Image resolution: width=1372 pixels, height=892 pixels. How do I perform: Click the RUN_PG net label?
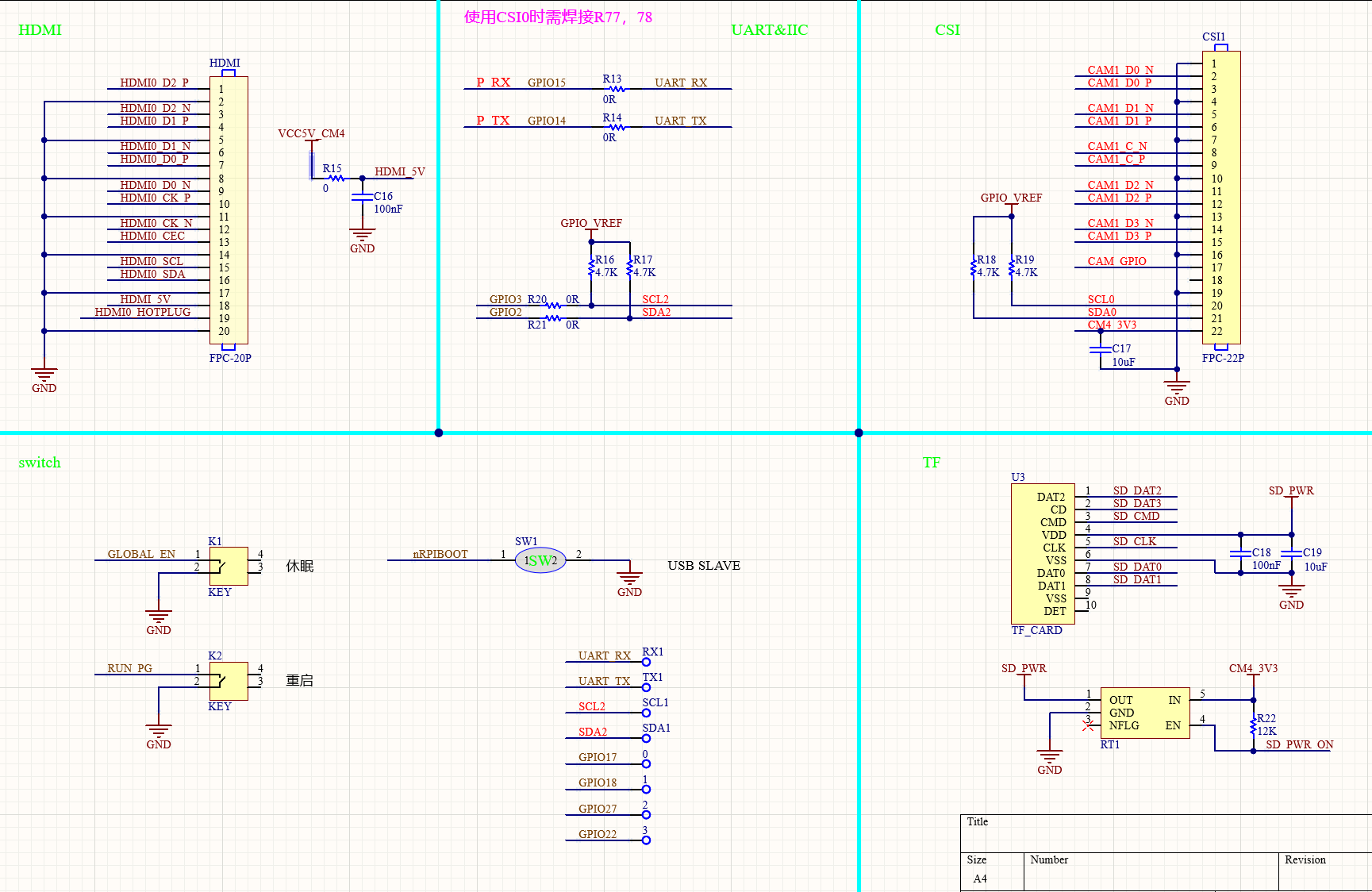click(129, 668)
